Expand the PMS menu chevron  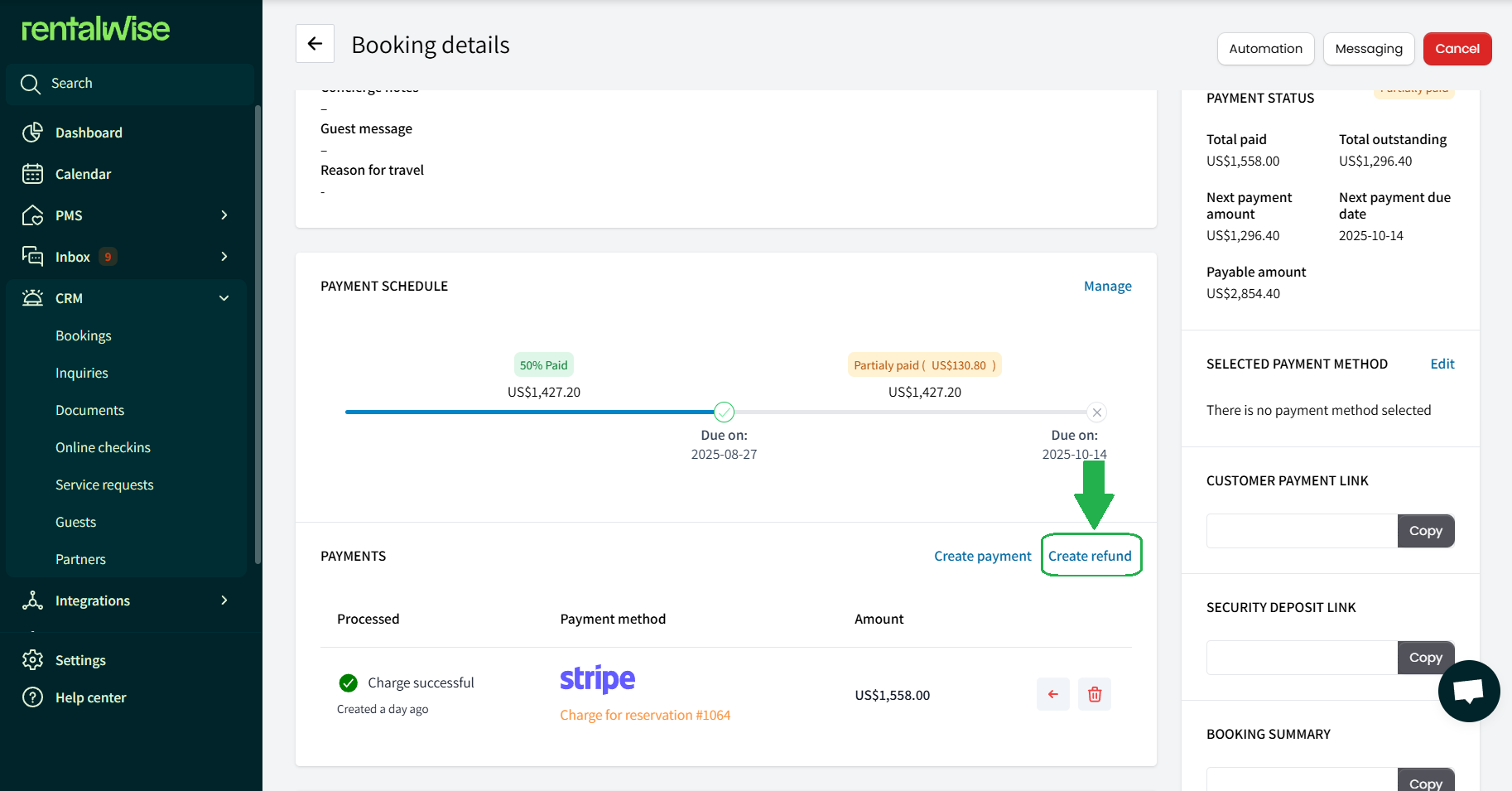pos(224,215)
